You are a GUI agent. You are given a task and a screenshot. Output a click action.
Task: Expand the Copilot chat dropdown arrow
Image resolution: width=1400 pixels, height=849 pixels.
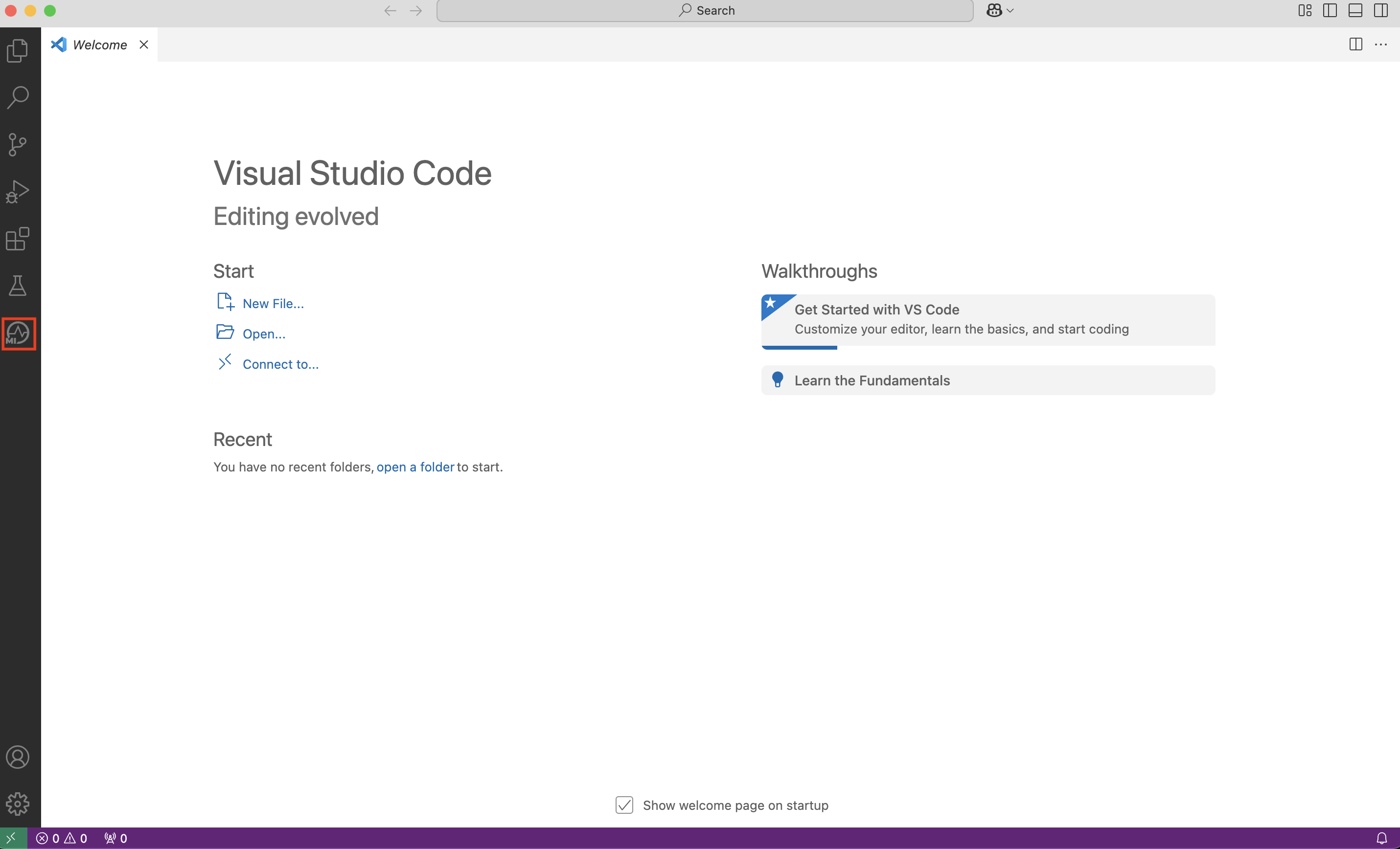point(1010,10)
